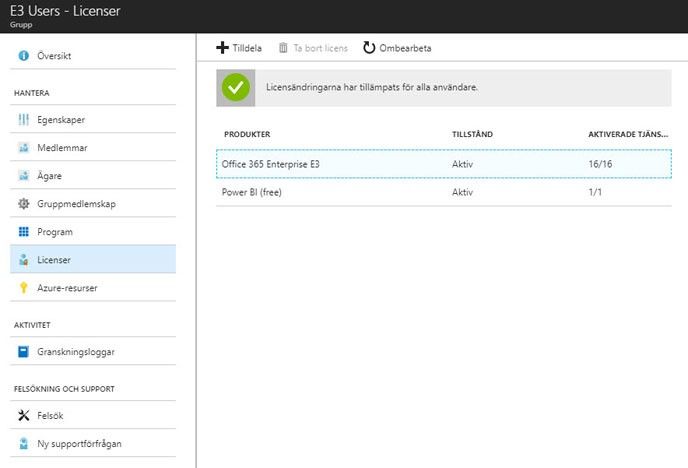Screen dimensions: 688x468
Task: Click the Granskningsloggar log icon
Action: (24, 352)
